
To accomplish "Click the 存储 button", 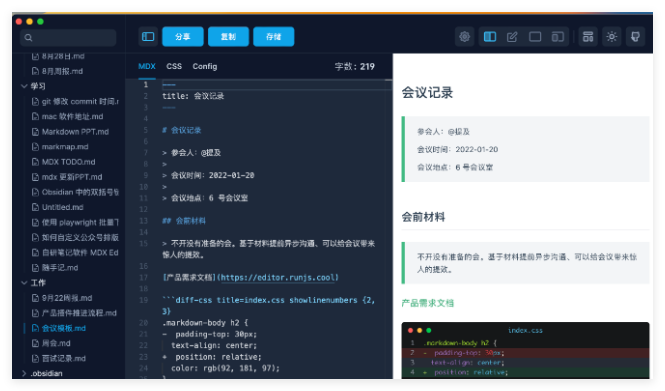I will tap(274, 36).
